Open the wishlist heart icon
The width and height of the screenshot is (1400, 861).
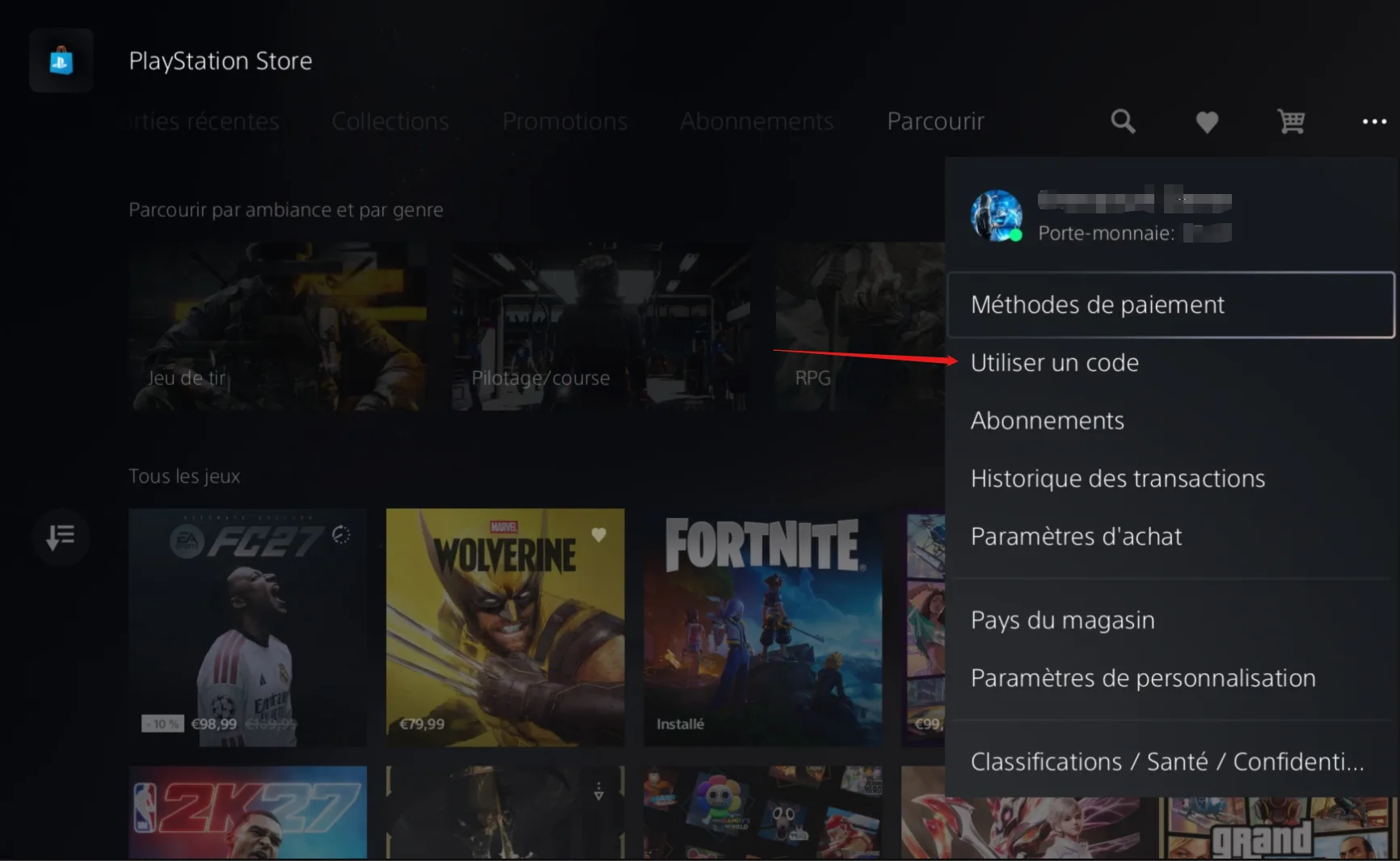(1207, 122)
